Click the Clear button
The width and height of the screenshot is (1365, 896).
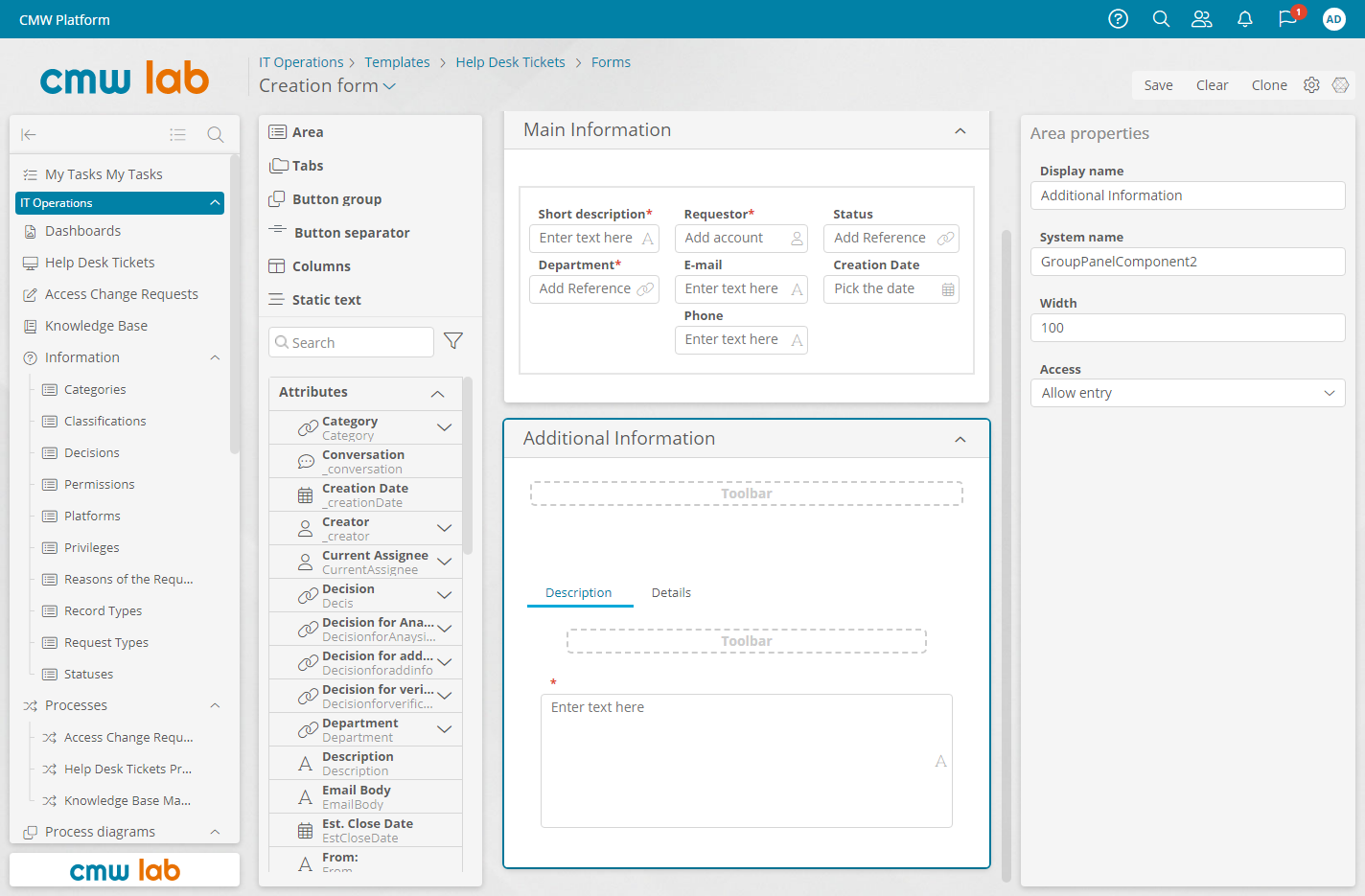click(x=1212, y=85)
